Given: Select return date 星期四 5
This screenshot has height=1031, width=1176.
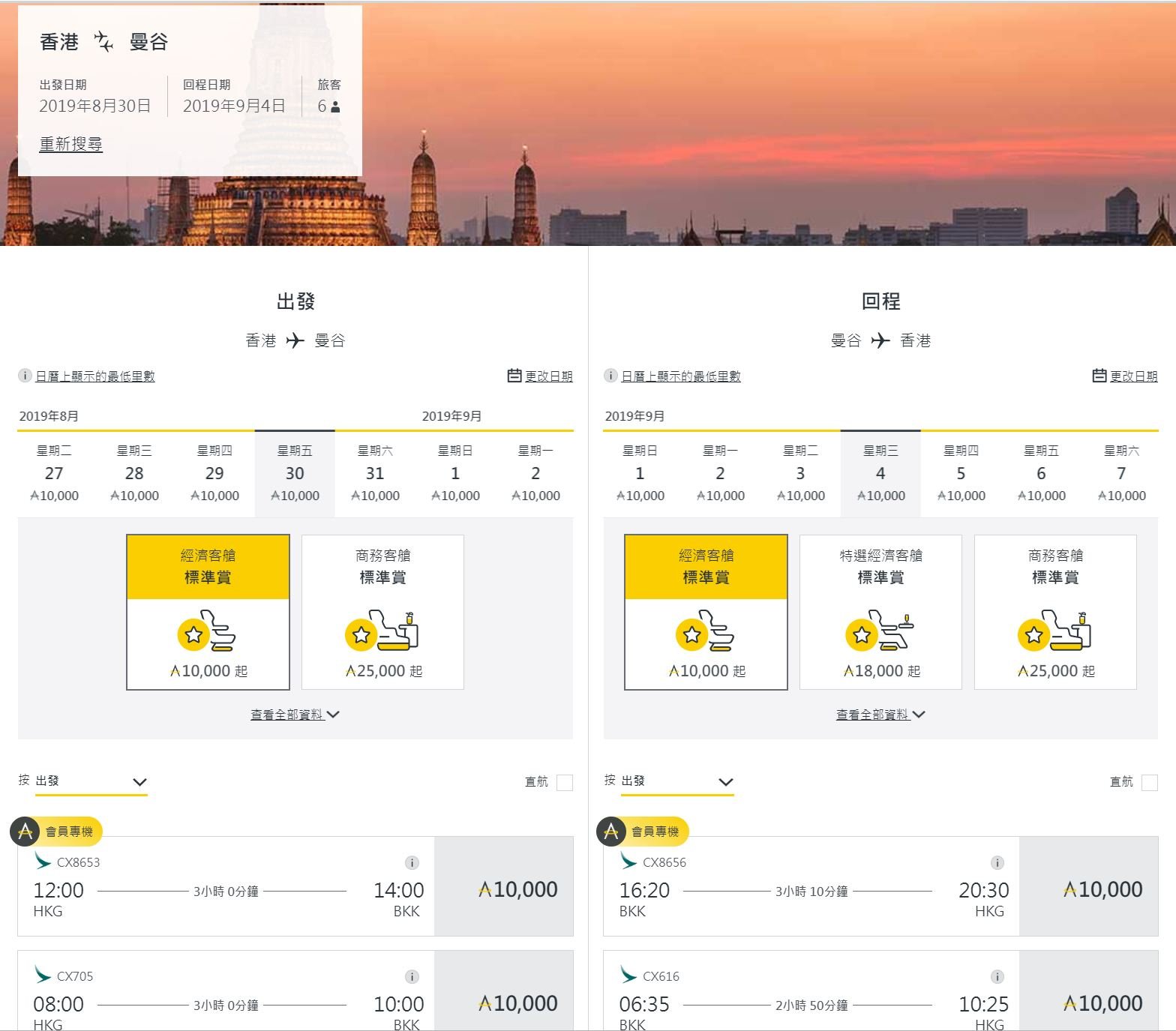Looking at the screenshot, I should [x=961, y=474].
